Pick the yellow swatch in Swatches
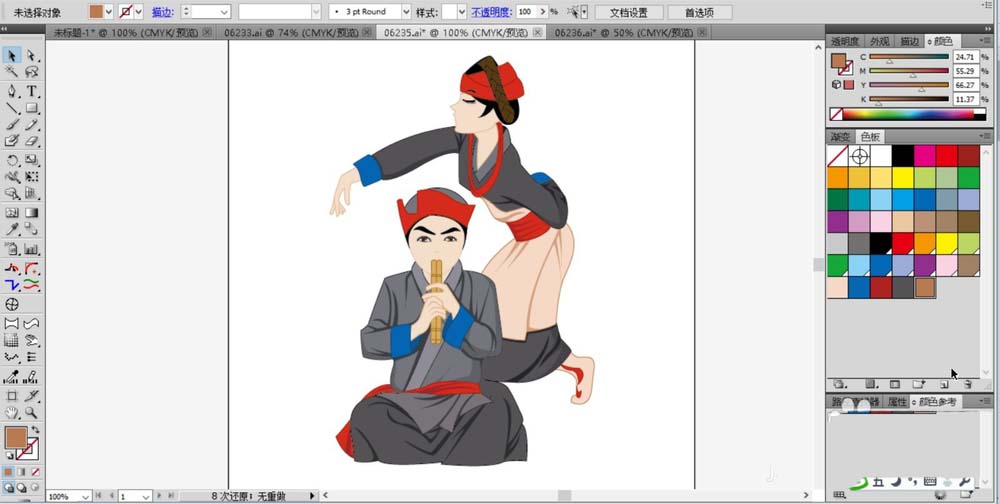 (x=902, y=177)
